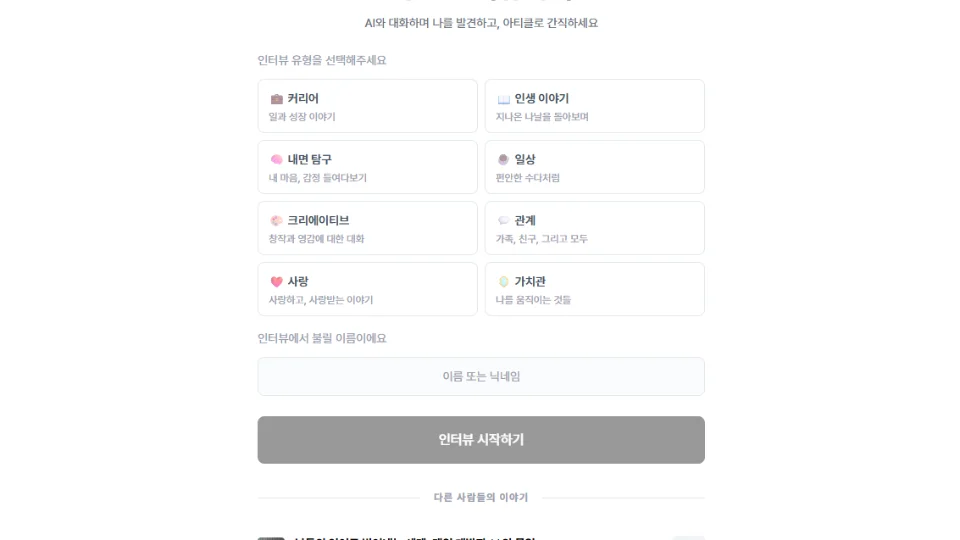Click the open book icon for 인생 이야기

[x=504, y=99]
